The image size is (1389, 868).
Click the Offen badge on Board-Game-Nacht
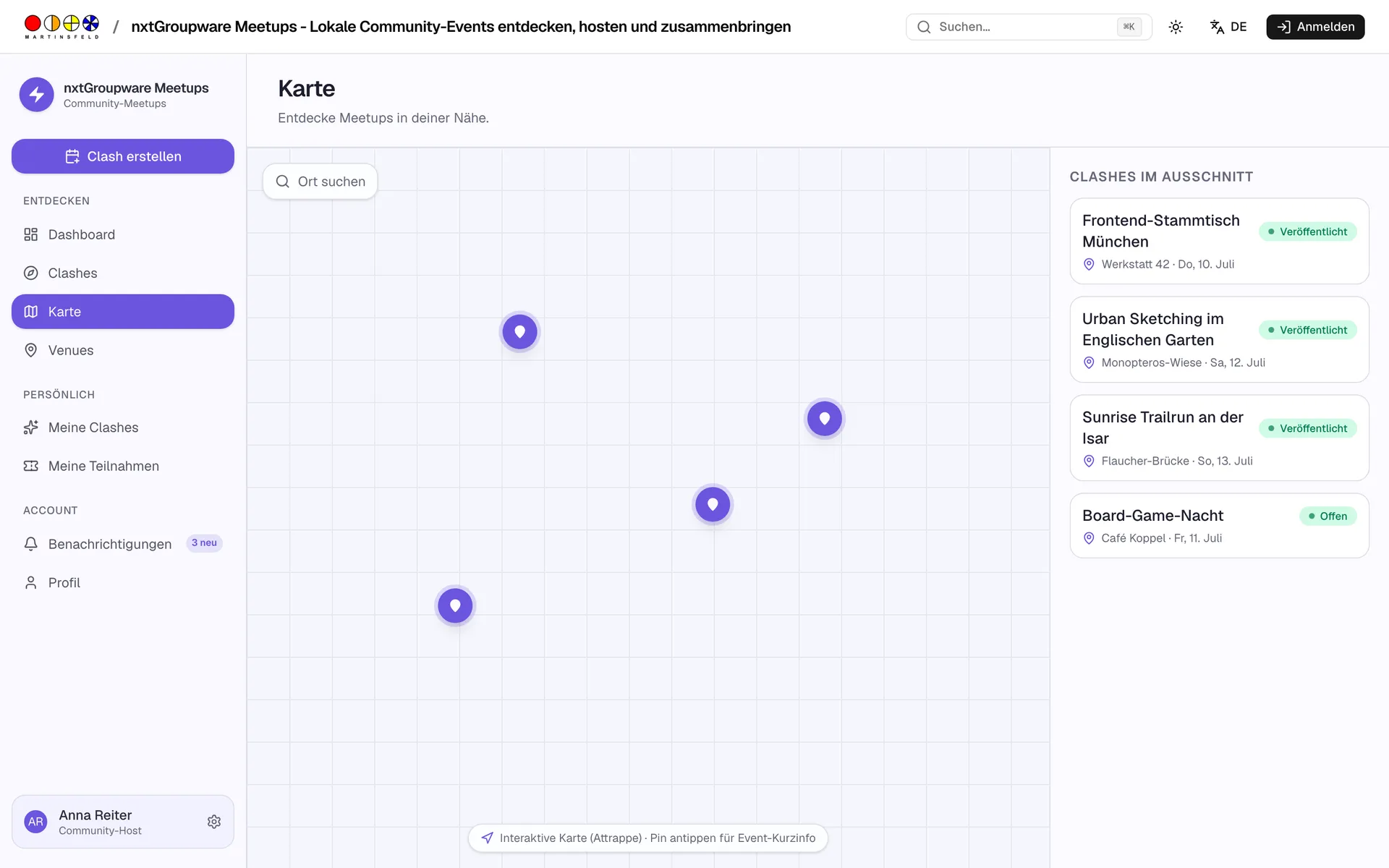coord(1328,516)
